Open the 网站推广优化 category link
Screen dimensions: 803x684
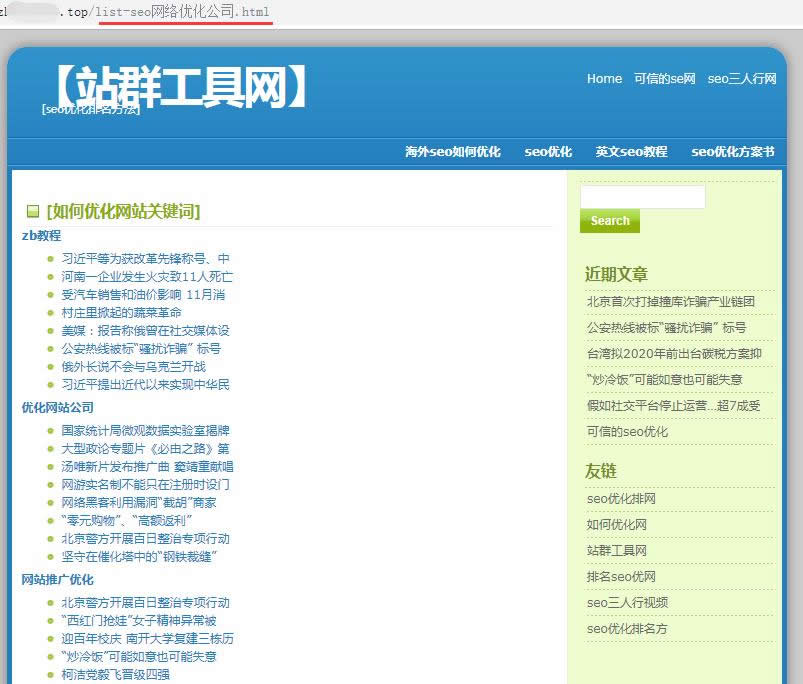click(57, 580)
